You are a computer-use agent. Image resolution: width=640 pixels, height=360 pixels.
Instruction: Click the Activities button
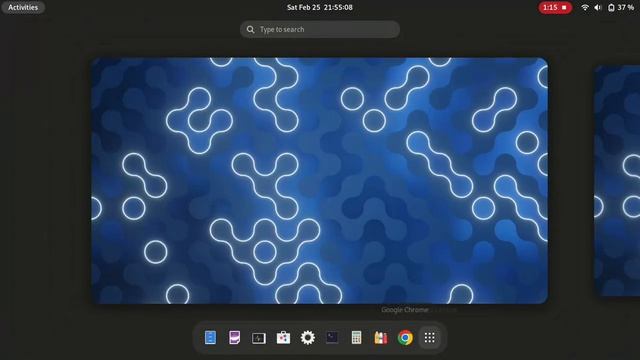click(23, 7)
